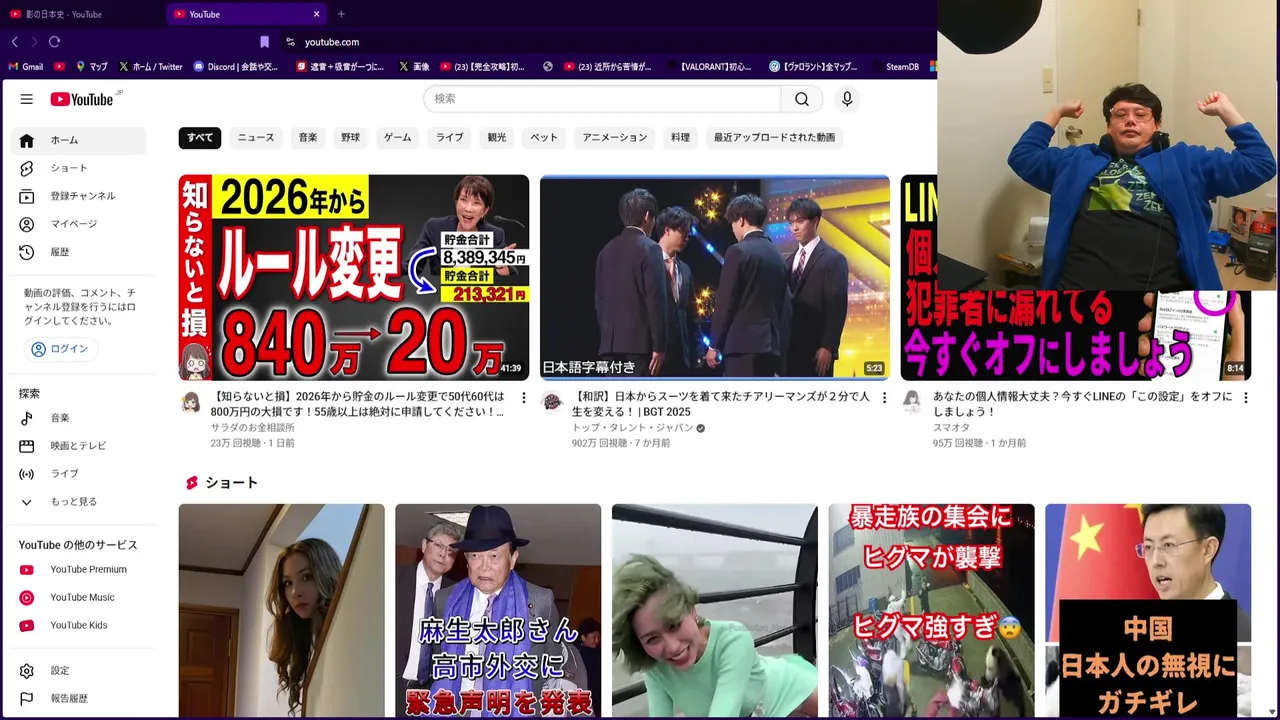Image resolution: width=1280 pixels, height=720 pixels.
Task: Open the 麻生太郎さん short thumbnail
Action: (498, 610)
